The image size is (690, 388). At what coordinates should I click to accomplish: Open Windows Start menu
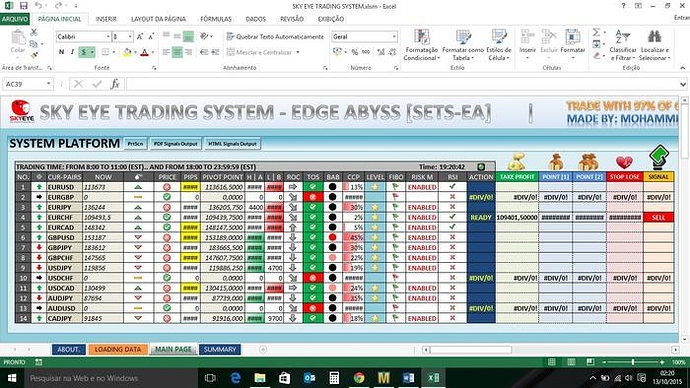[x=12, y=378]
